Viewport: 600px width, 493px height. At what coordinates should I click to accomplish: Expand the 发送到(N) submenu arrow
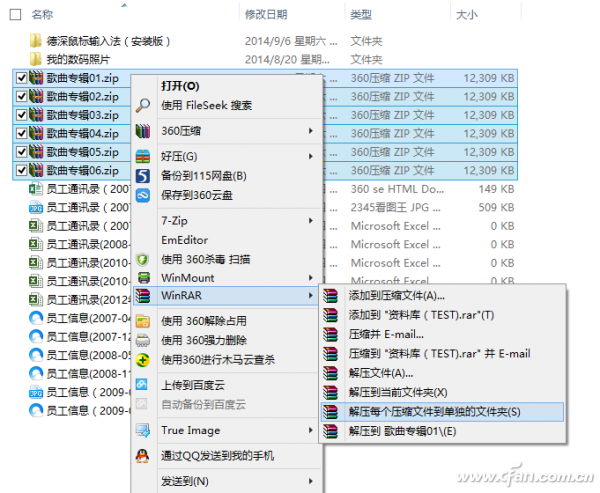pos(311,481)
